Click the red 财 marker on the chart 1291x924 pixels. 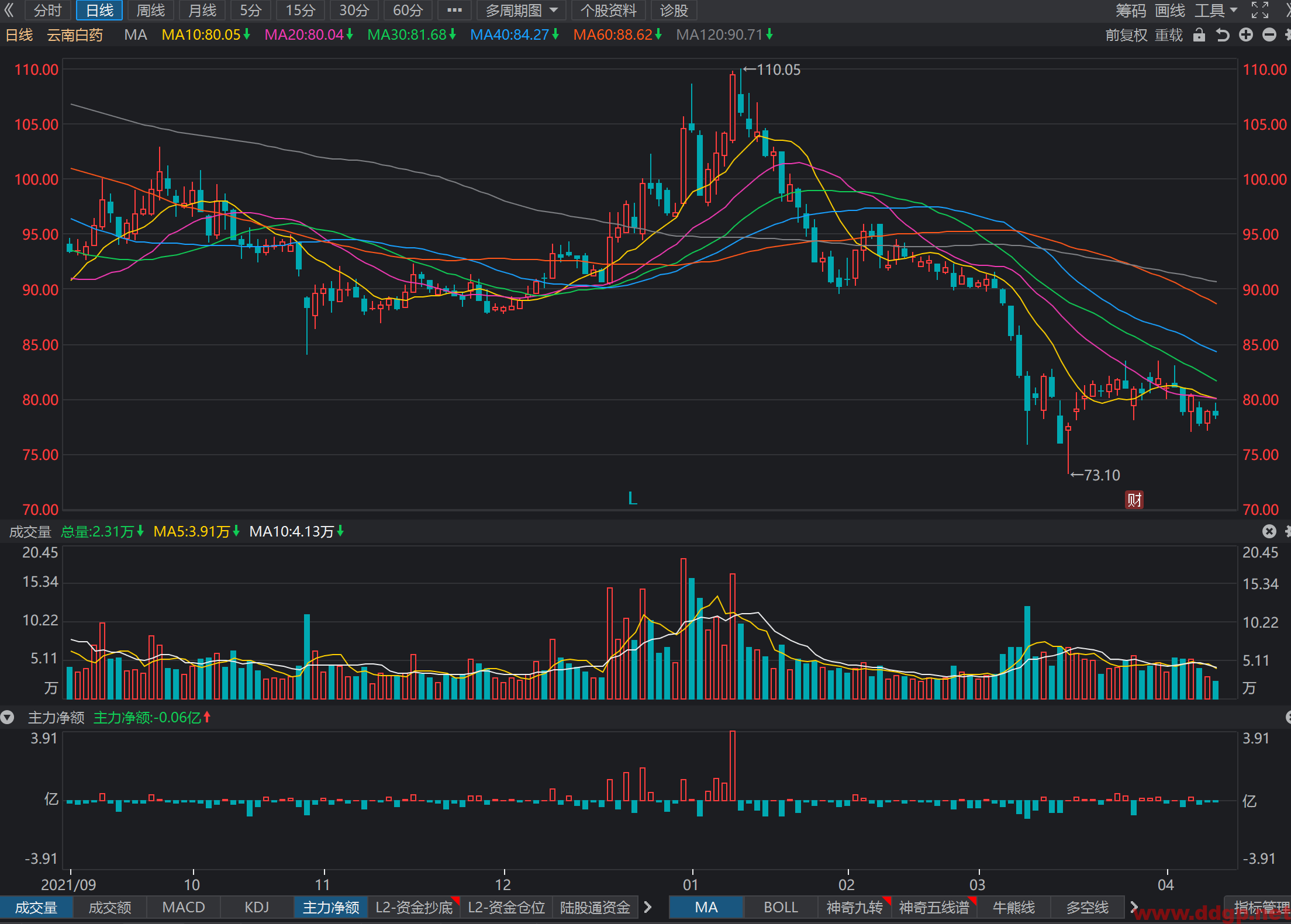click(x=1134, y=500)
